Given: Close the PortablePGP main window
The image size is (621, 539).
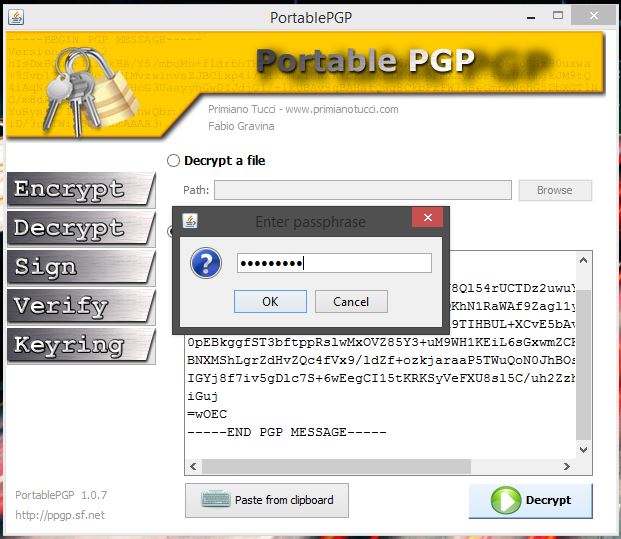Looking at the screenshot, I should point(594,16).
